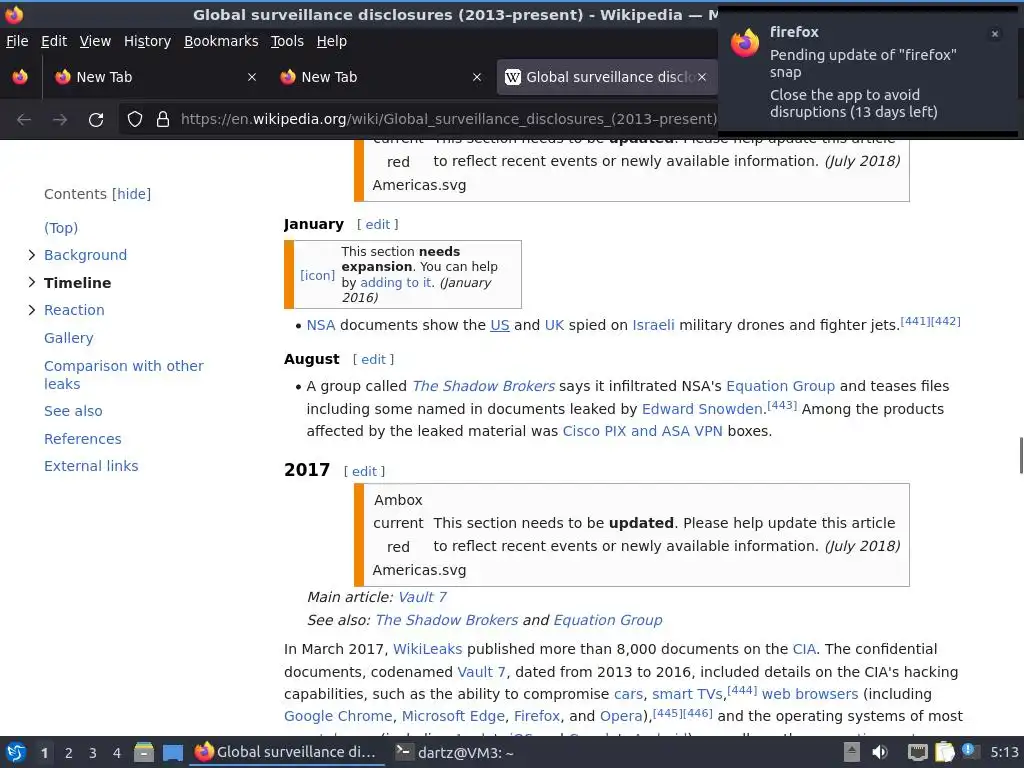Open the View menu
The width and height of the screenshot is (1024, 768).
[95, 41]
